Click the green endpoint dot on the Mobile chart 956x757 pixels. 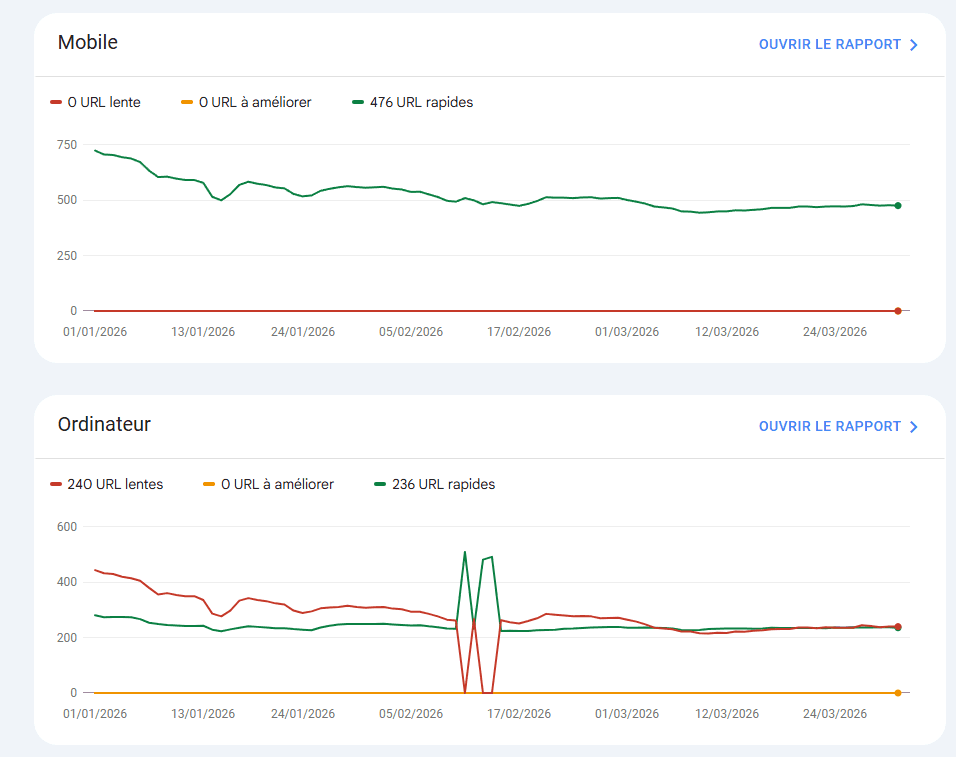pos(897,204)
